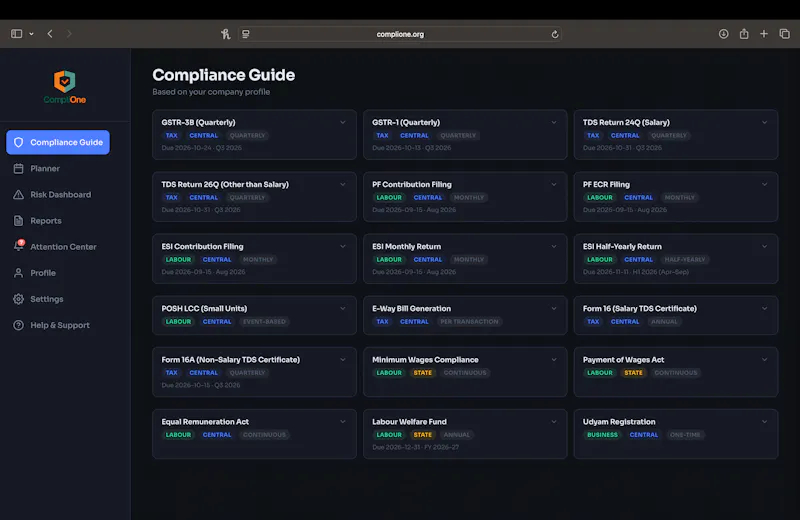This screenshot has width=800, height=520.
Task: Click the Settings gear icon
Action: coord(18,299)
